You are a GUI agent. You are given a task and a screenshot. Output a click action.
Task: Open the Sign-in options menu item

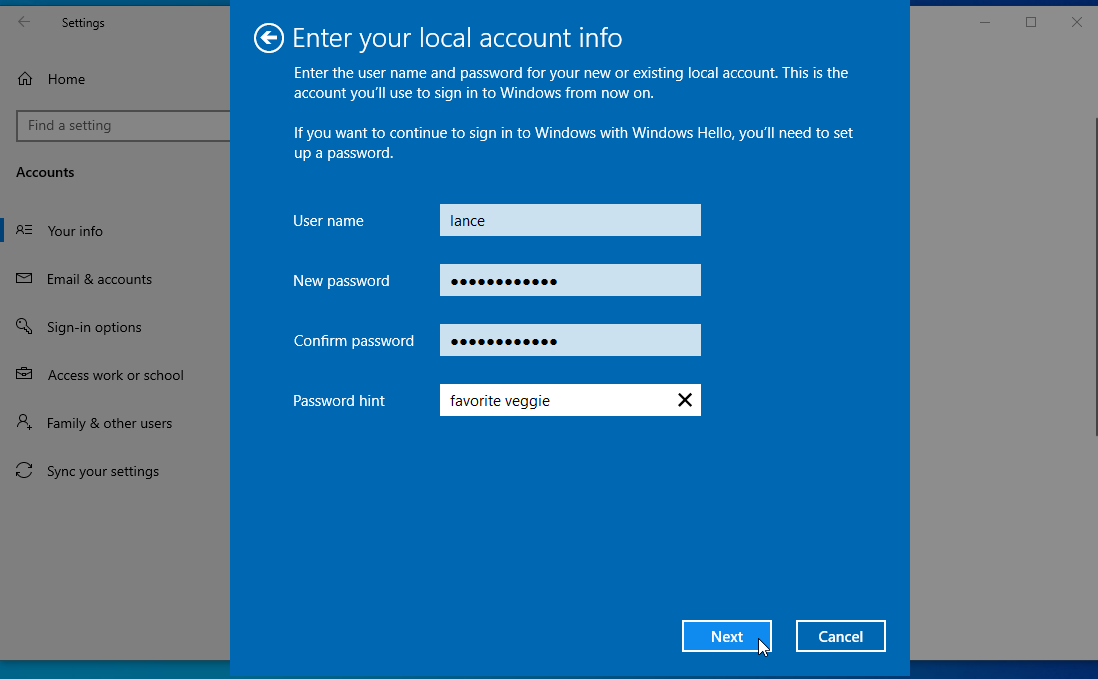tap(94, 327)
